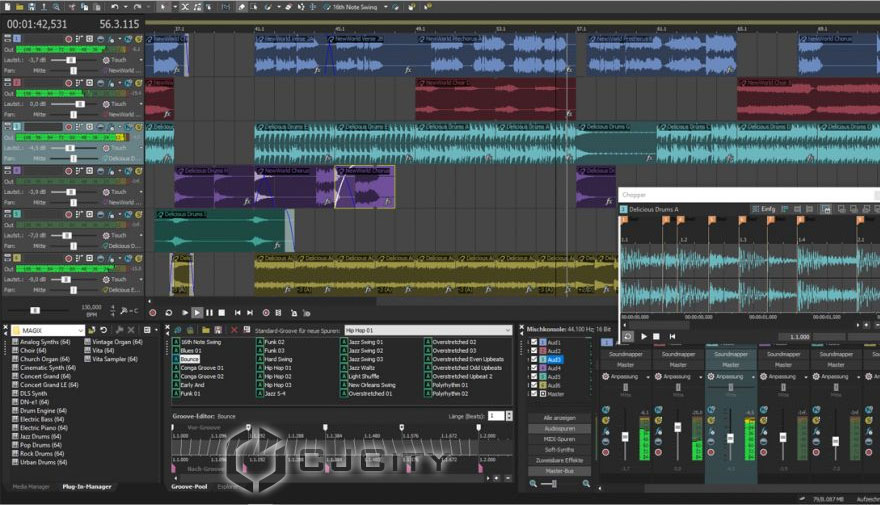
Task: Switch to the Media Manager tab
Action: tap(32, 487)
